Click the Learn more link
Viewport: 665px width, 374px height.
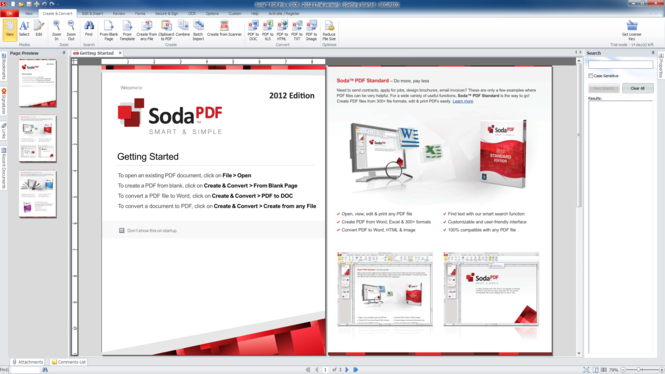click(463, 101)
